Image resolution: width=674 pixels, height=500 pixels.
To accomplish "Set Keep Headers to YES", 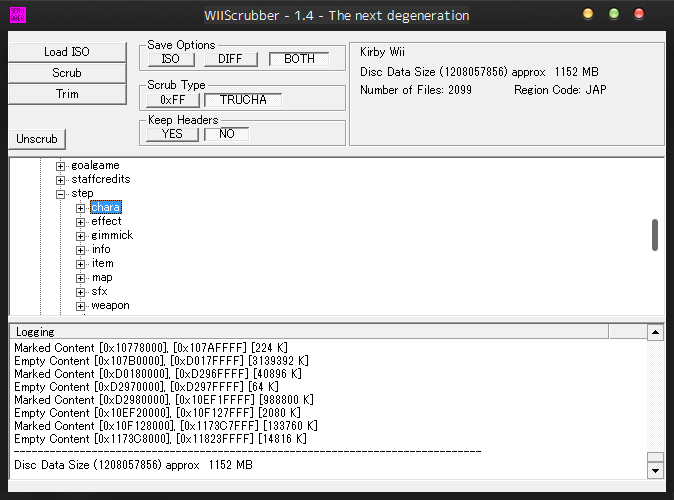I will (172, 134).
